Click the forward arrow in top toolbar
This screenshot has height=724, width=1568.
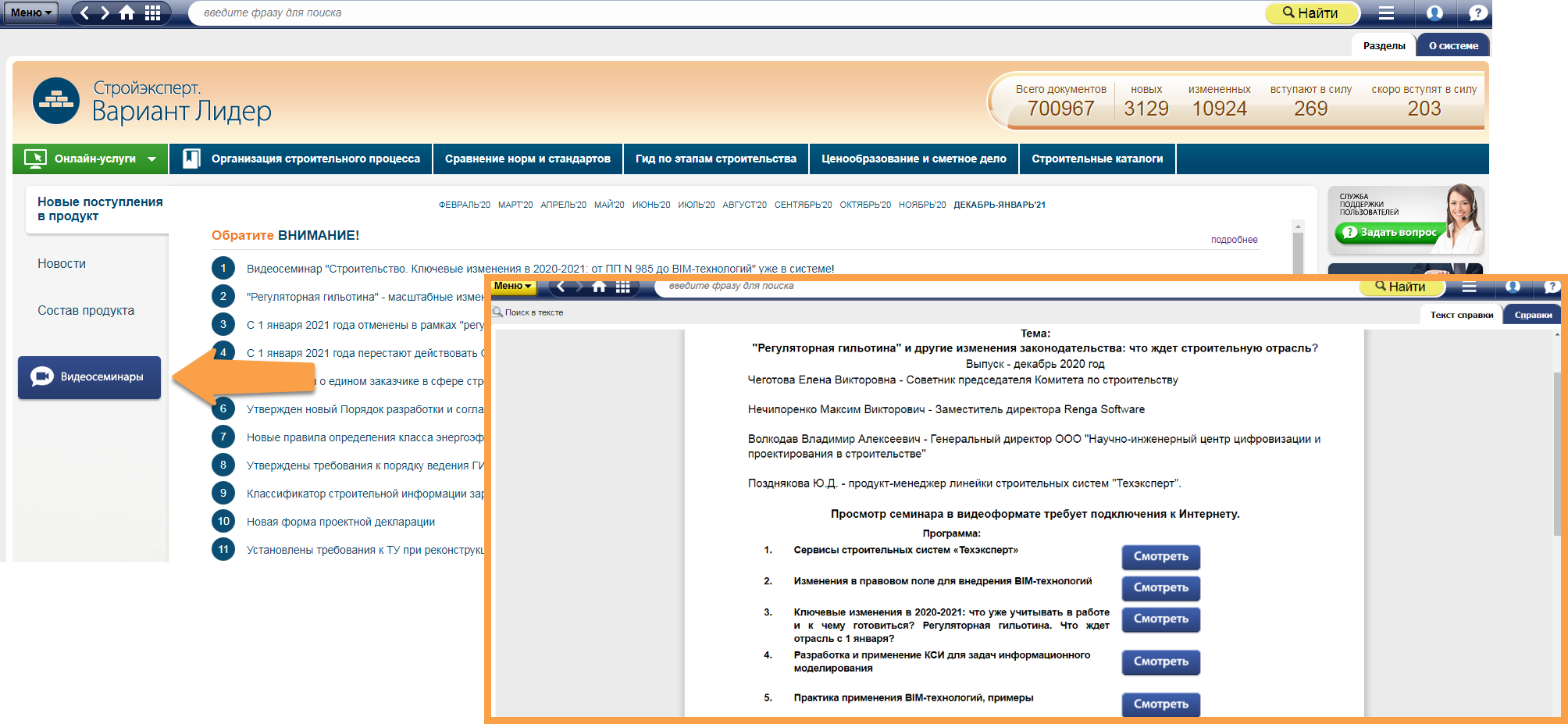pos(105,12)
